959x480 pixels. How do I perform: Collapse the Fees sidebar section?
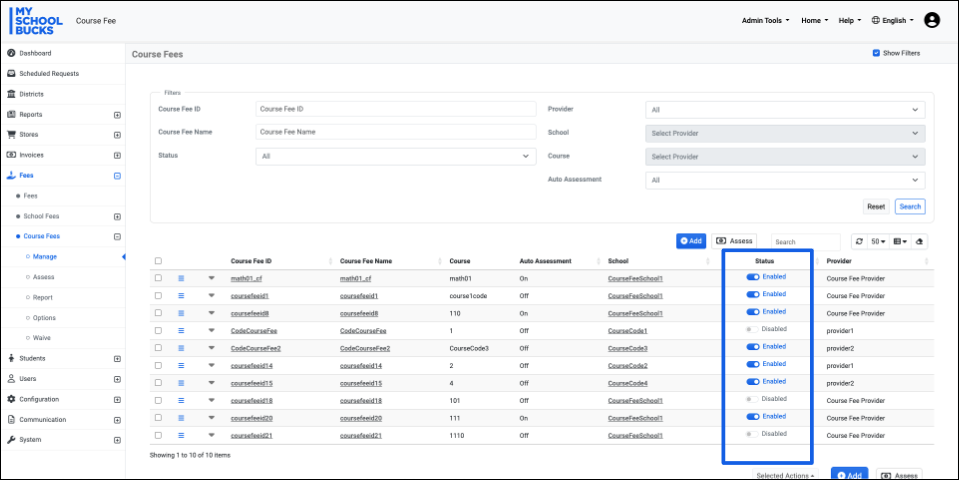(x=117, y=175)
